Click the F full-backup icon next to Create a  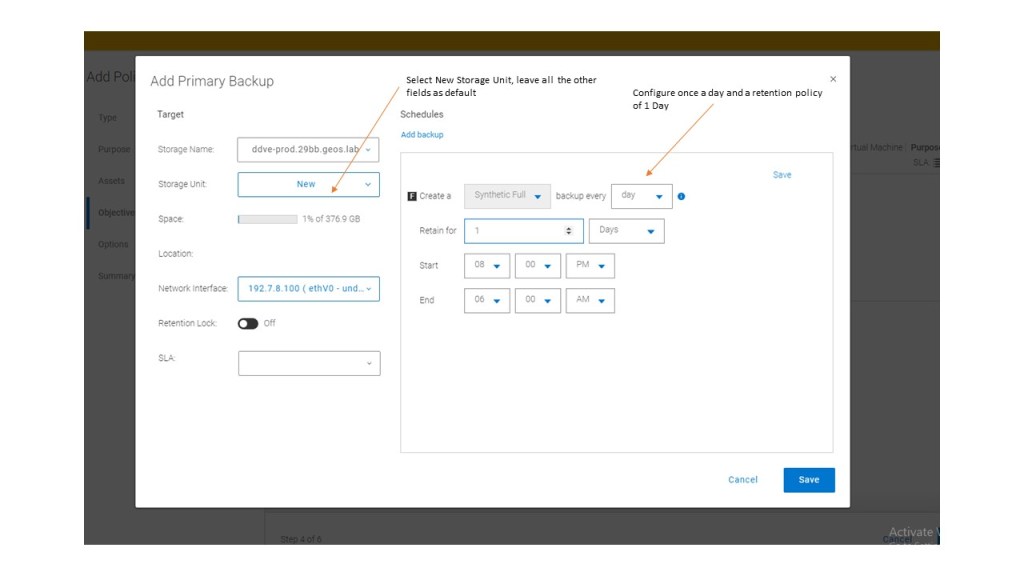[412, 196]
